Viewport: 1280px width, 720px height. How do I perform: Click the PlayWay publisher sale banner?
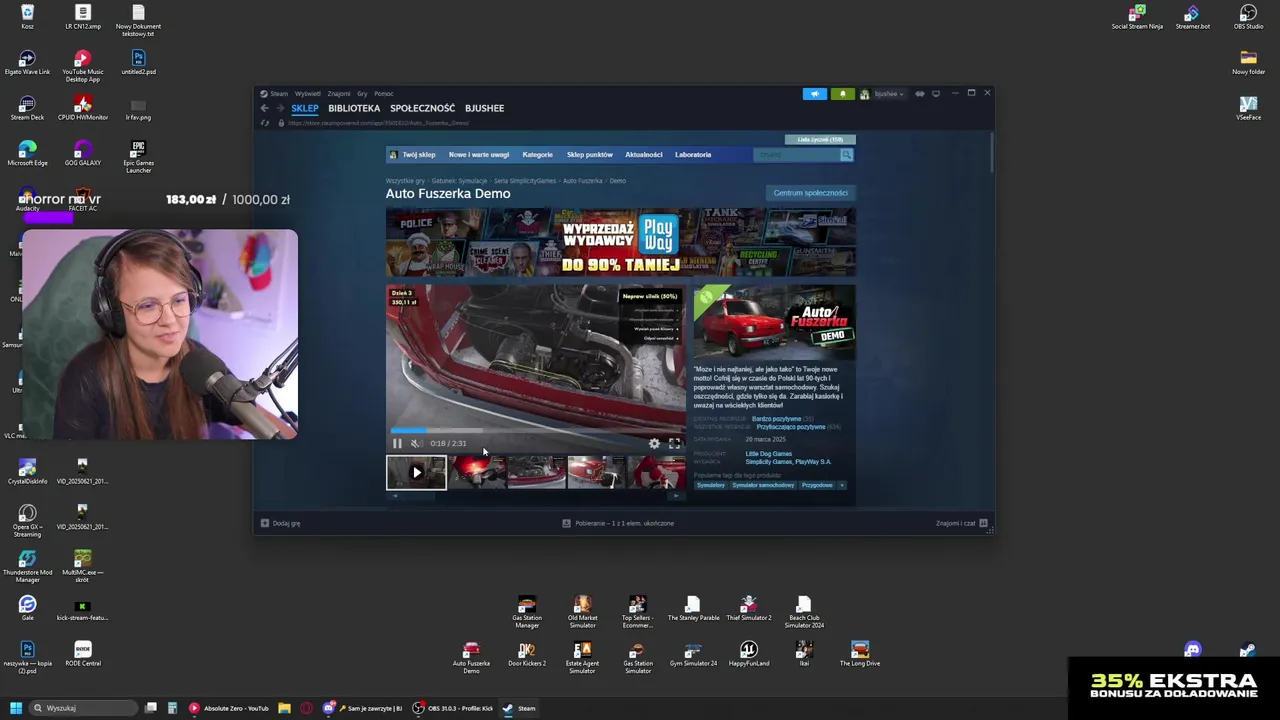click(x=620, y=242)
